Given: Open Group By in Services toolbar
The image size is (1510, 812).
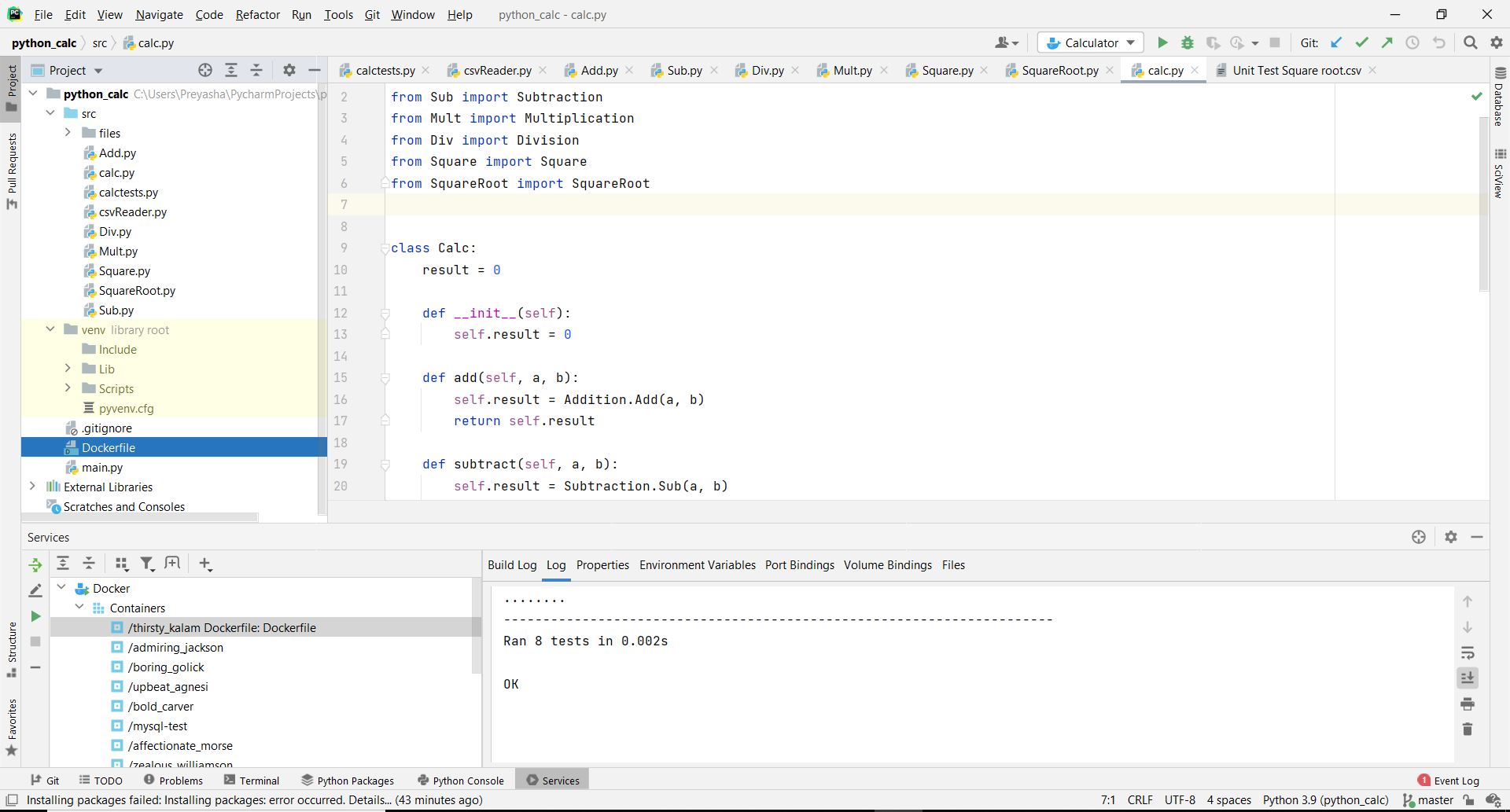Looking at the screenshot, I should [121, 563].
